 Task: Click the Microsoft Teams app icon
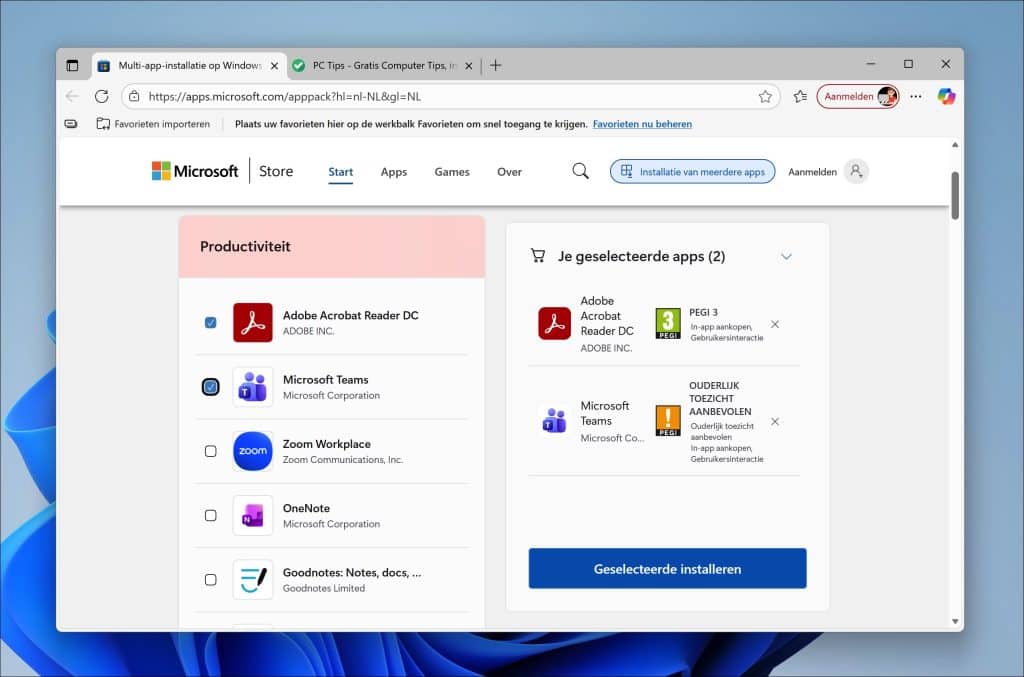tap(252, 387)
